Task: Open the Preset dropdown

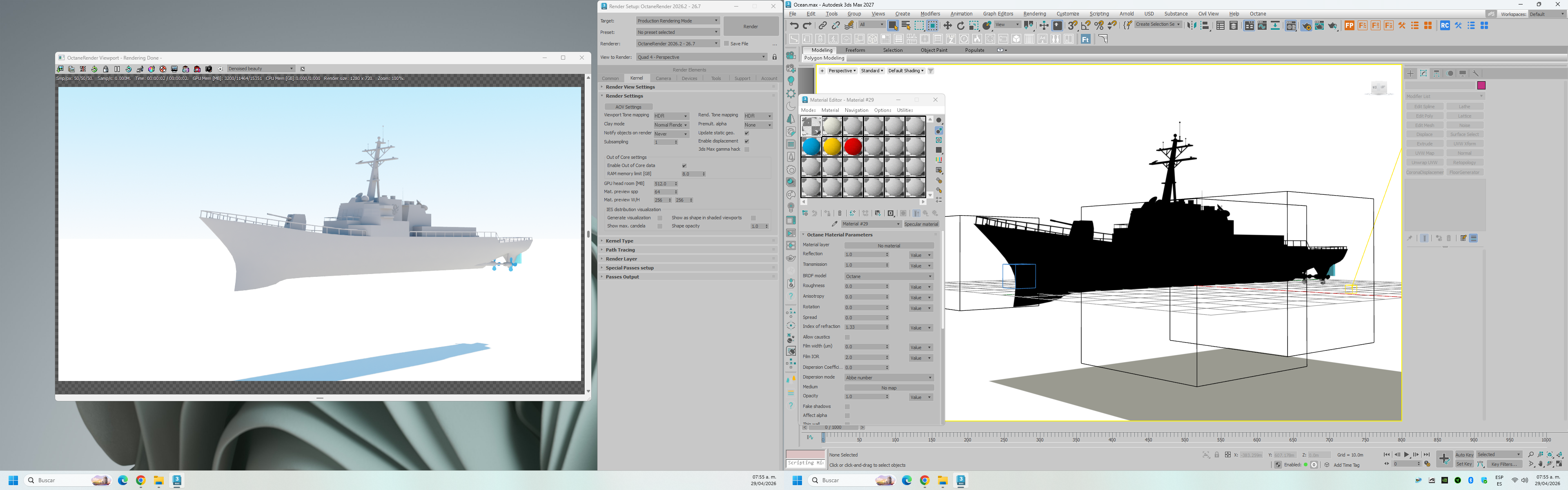Action: pyautogui.click(x=677, y=32)
